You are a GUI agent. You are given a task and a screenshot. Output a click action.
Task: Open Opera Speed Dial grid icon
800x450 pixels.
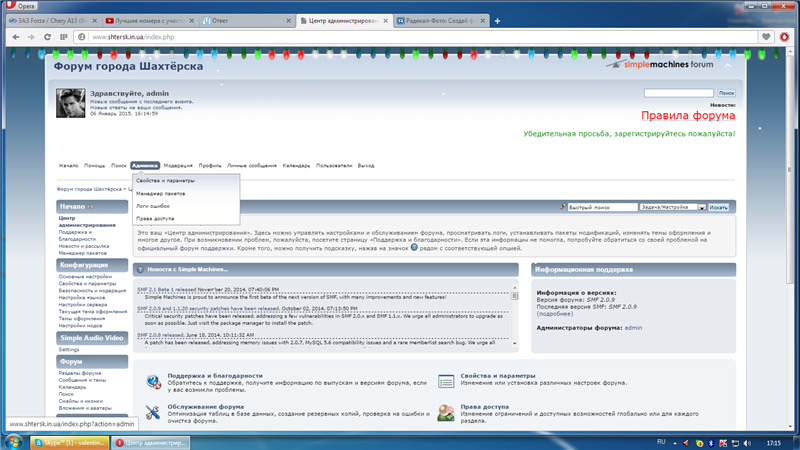coord(63,37)
